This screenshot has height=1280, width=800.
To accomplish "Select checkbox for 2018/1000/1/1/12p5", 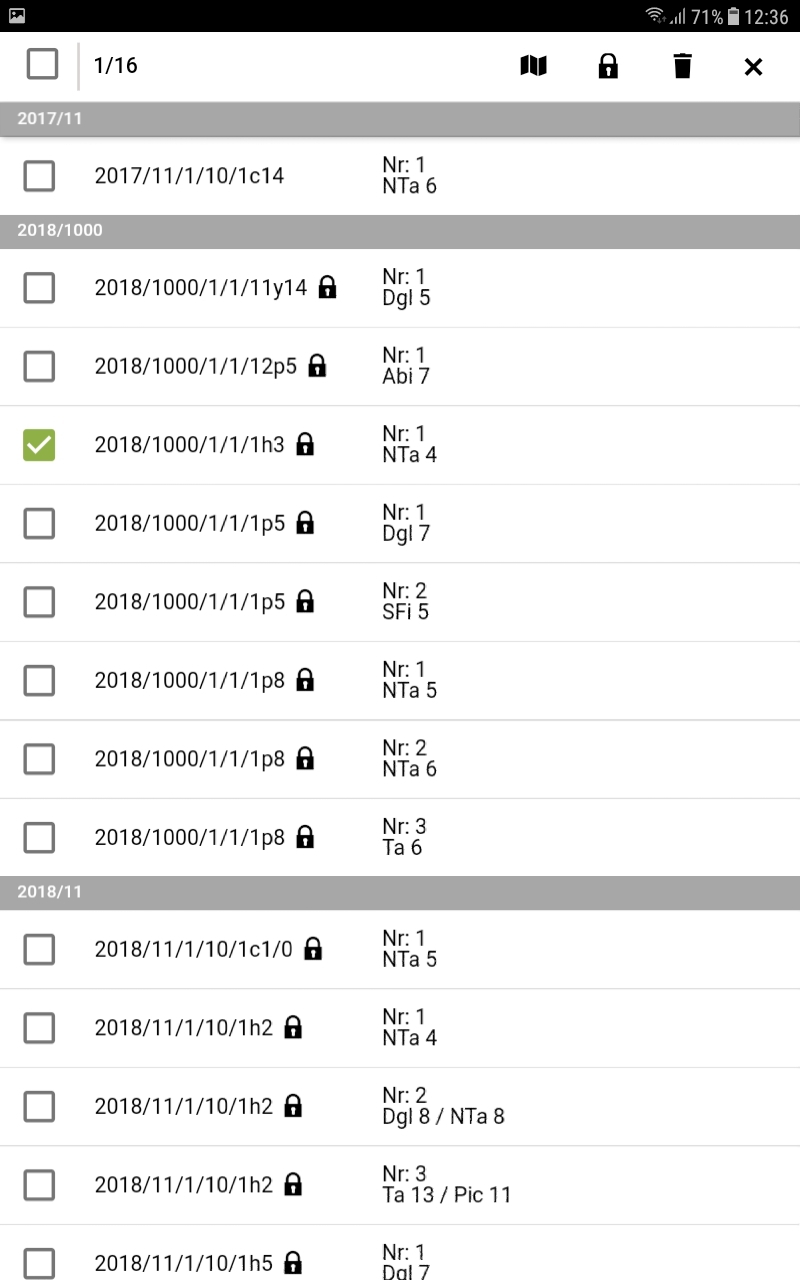I will (x=39, y=367).
